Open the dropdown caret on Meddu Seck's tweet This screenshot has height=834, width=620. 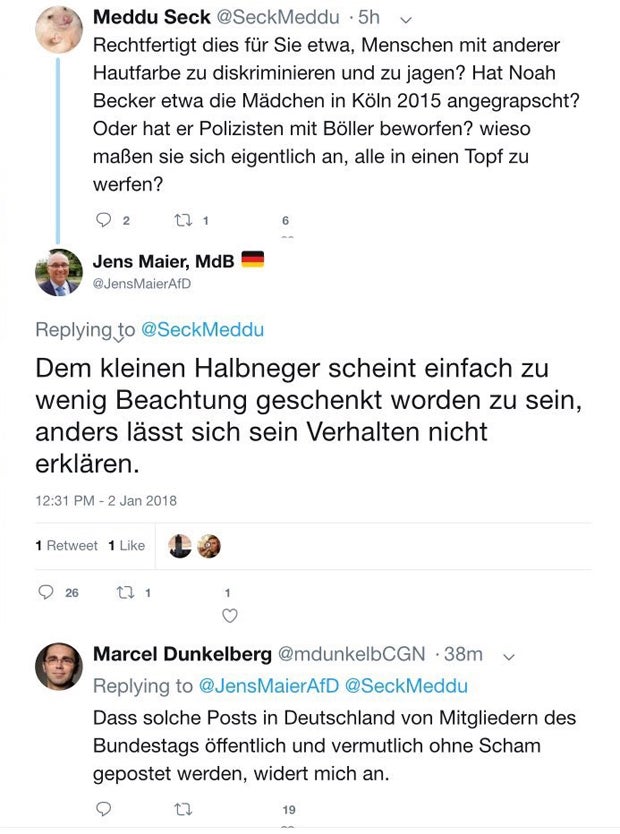(x=404, y=17)
